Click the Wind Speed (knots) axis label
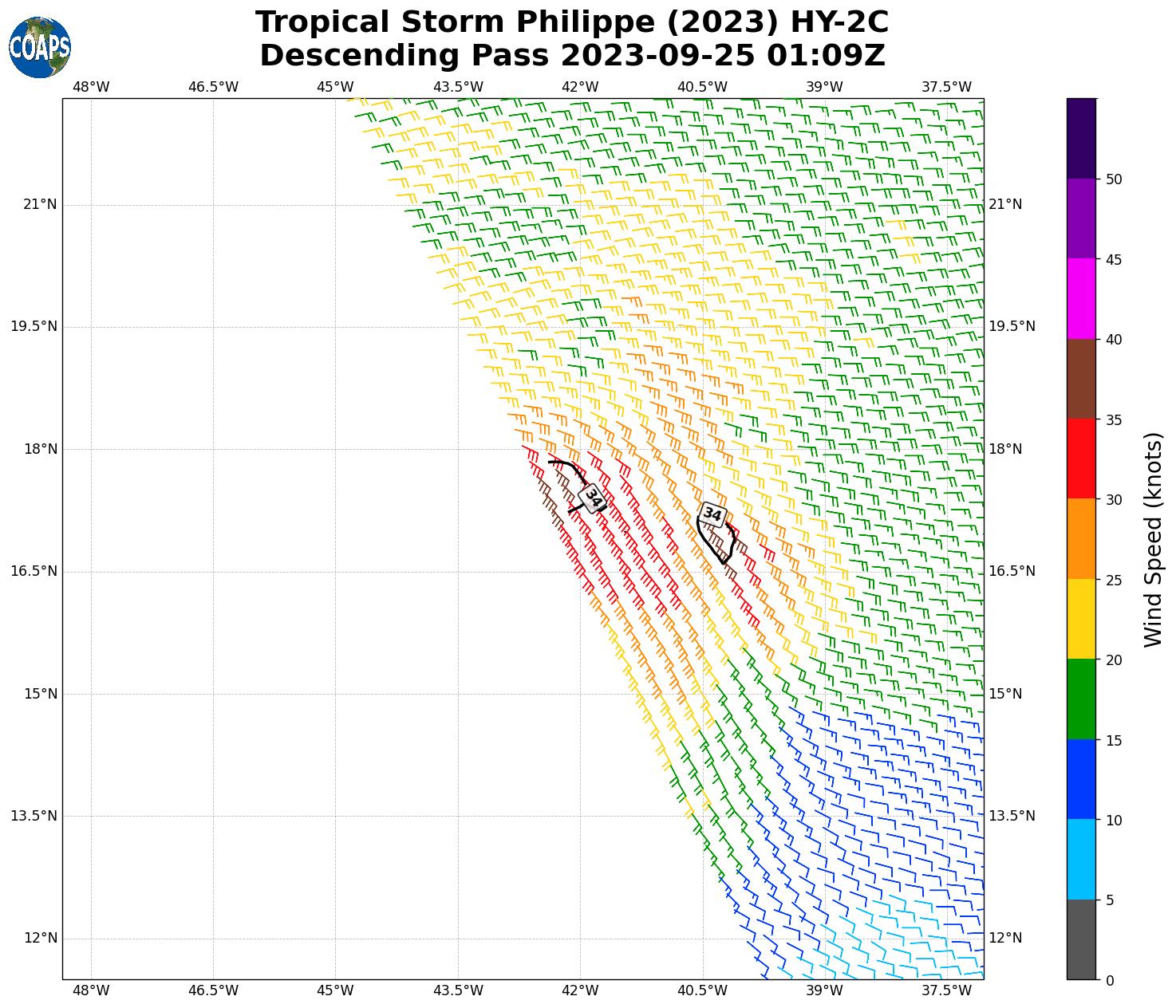This screenshot has height=1008, width=1176. tap(1154, 539)
